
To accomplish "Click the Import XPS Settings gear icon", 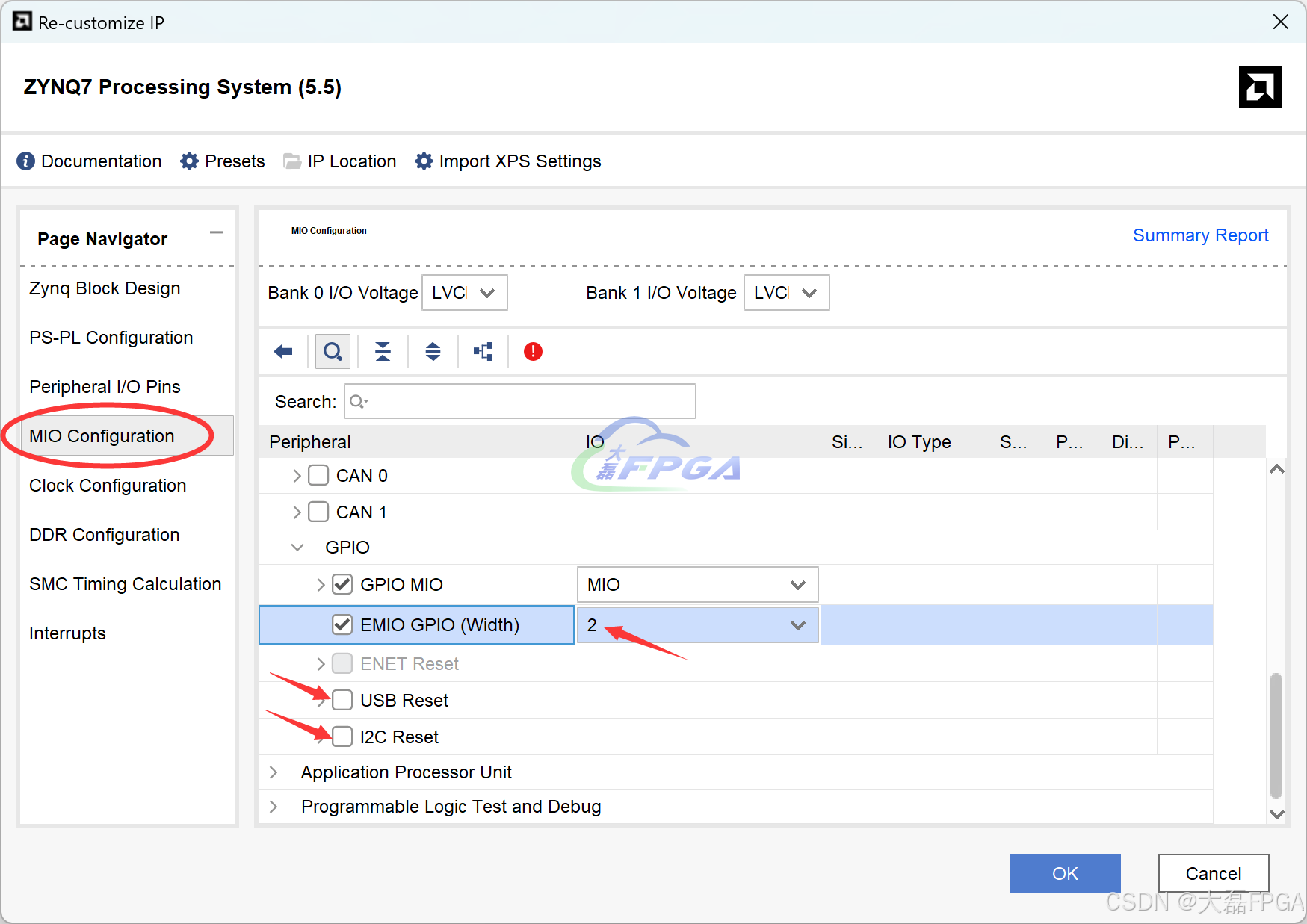I will tap(424, 161).
